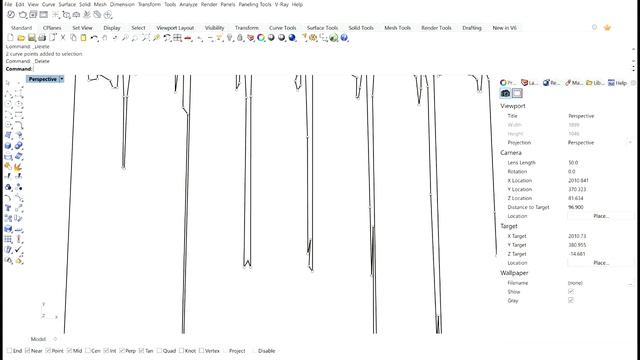Open the Help panel tab

(617, 83)
